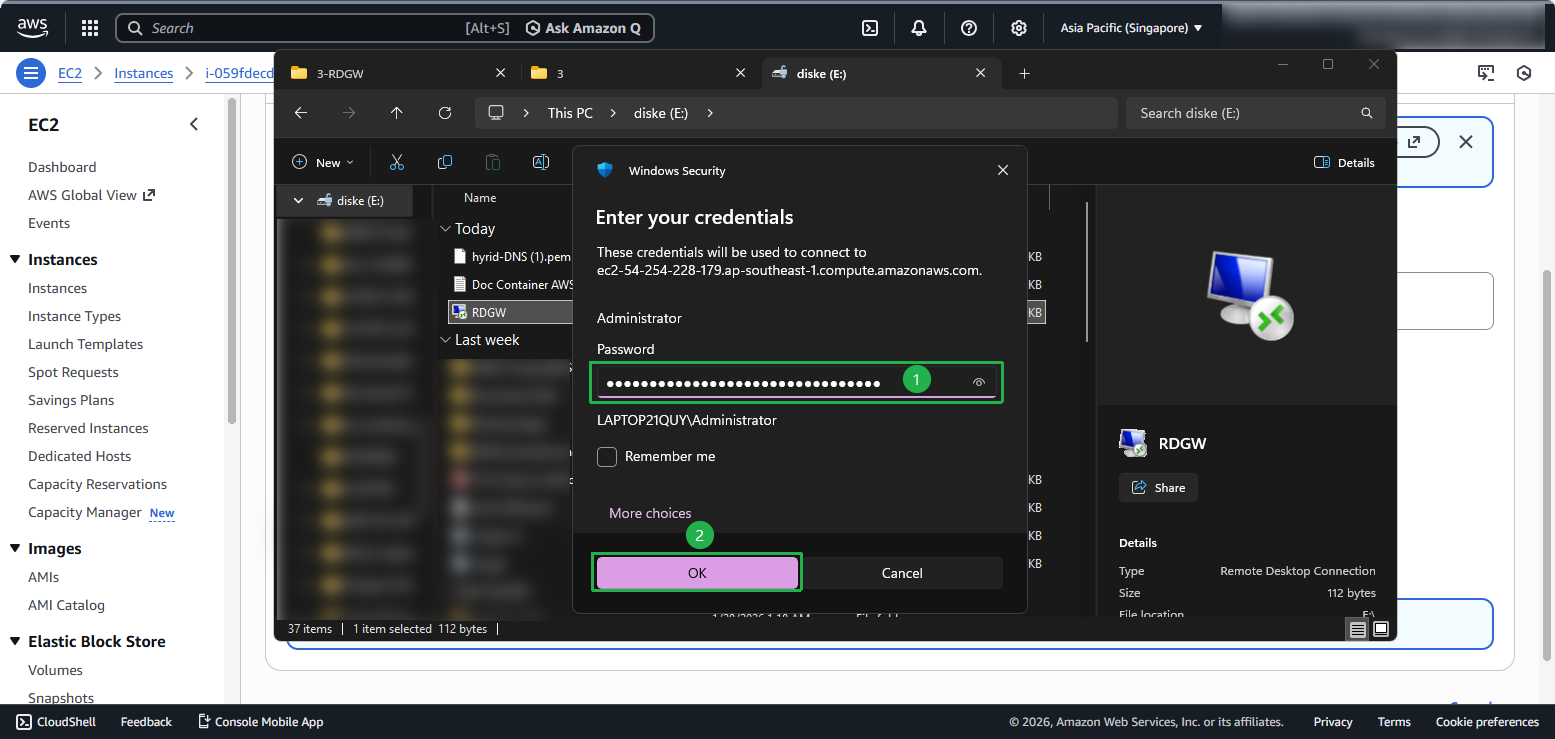Click OK to submit credentials
1555x739 pixels.
point(697,573)
